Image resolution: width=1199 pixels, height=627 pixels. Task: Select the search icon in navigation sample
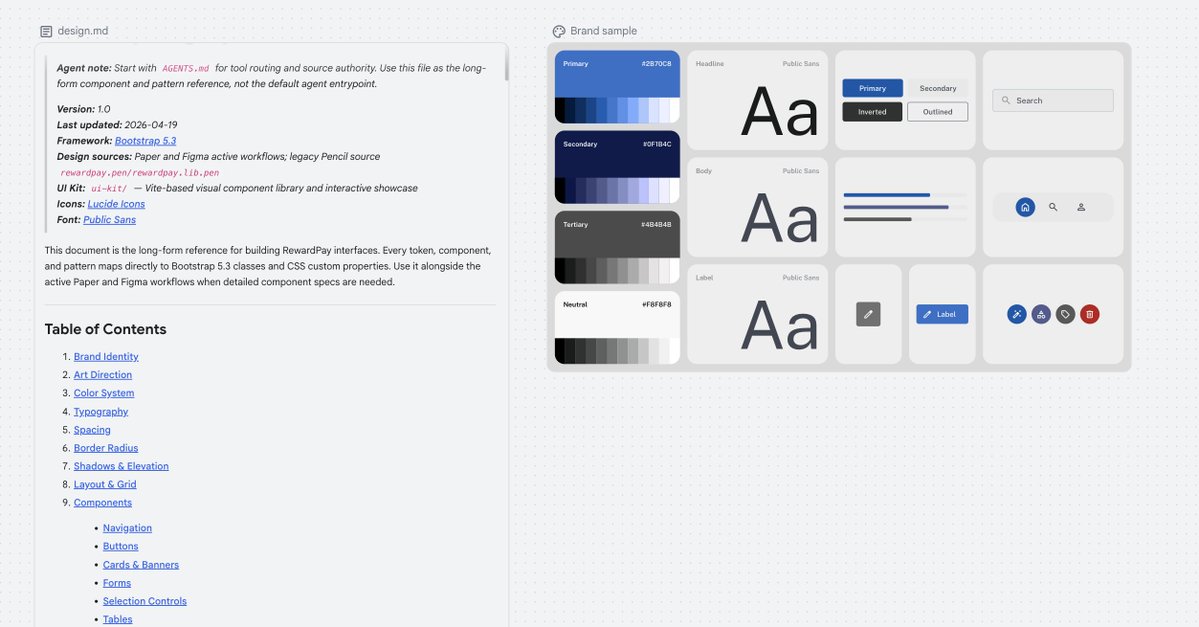point(1053,207)
